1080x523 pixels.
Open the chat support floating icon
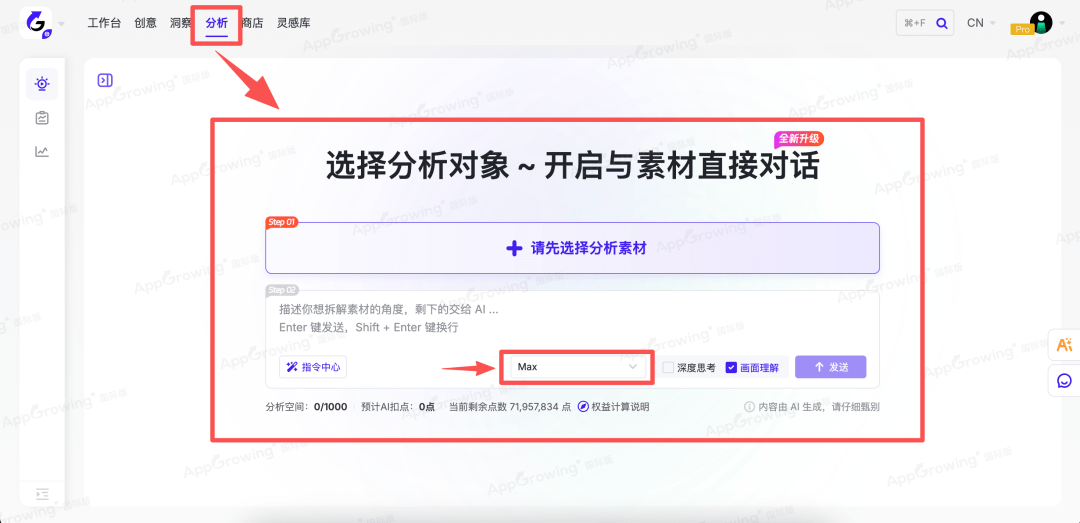point(1064,380)
